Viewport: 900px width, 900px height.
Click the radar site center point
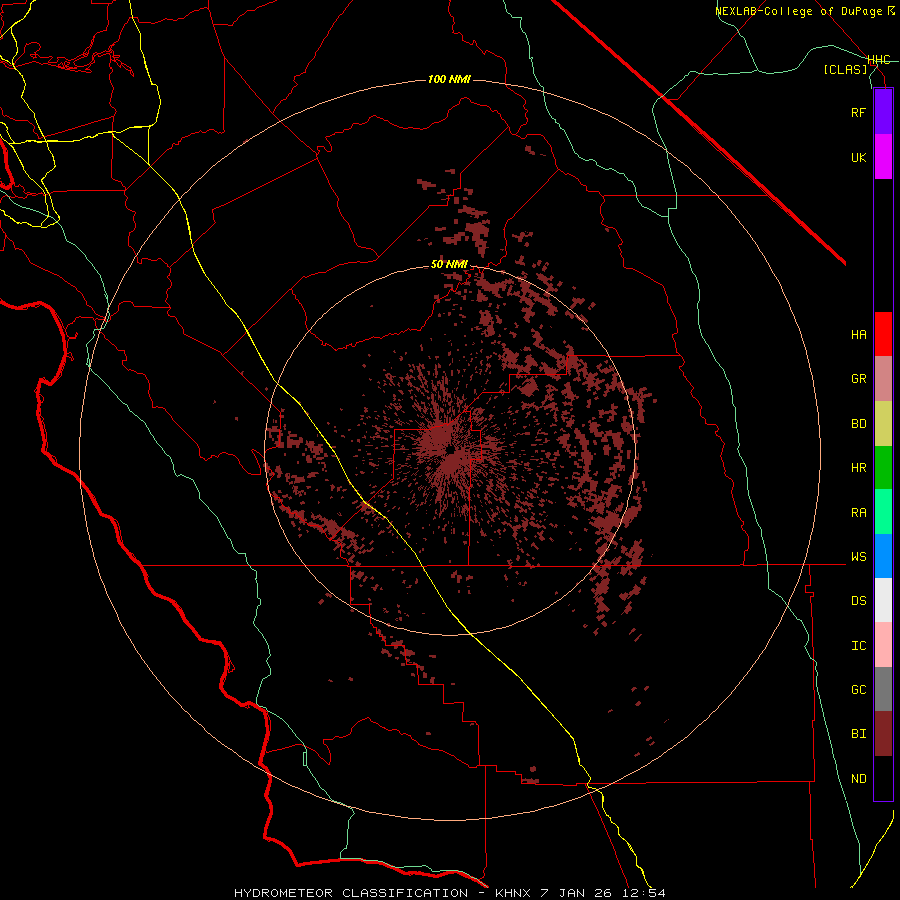point(449,450)
